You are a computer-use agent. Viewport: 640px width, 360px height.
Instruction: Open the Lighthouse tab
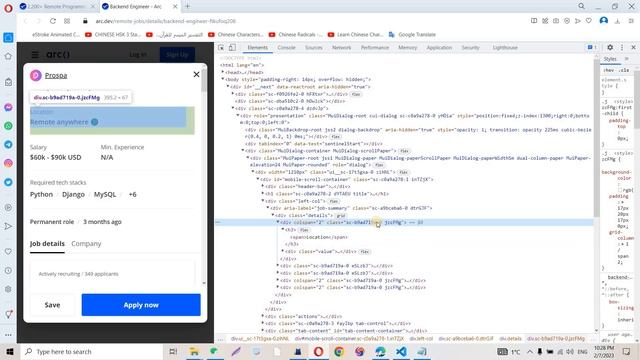[505, 47]
